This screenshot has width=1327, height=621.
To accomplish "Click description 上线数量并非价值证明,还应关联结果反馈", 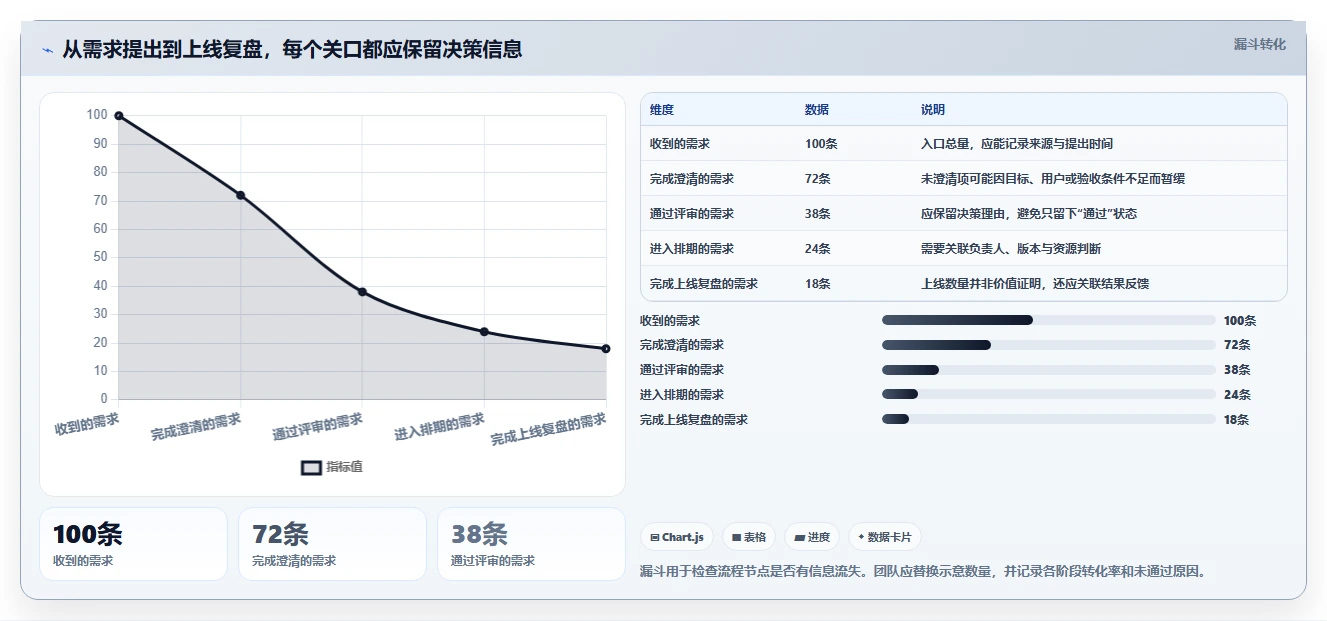I will click(1035, 284).
